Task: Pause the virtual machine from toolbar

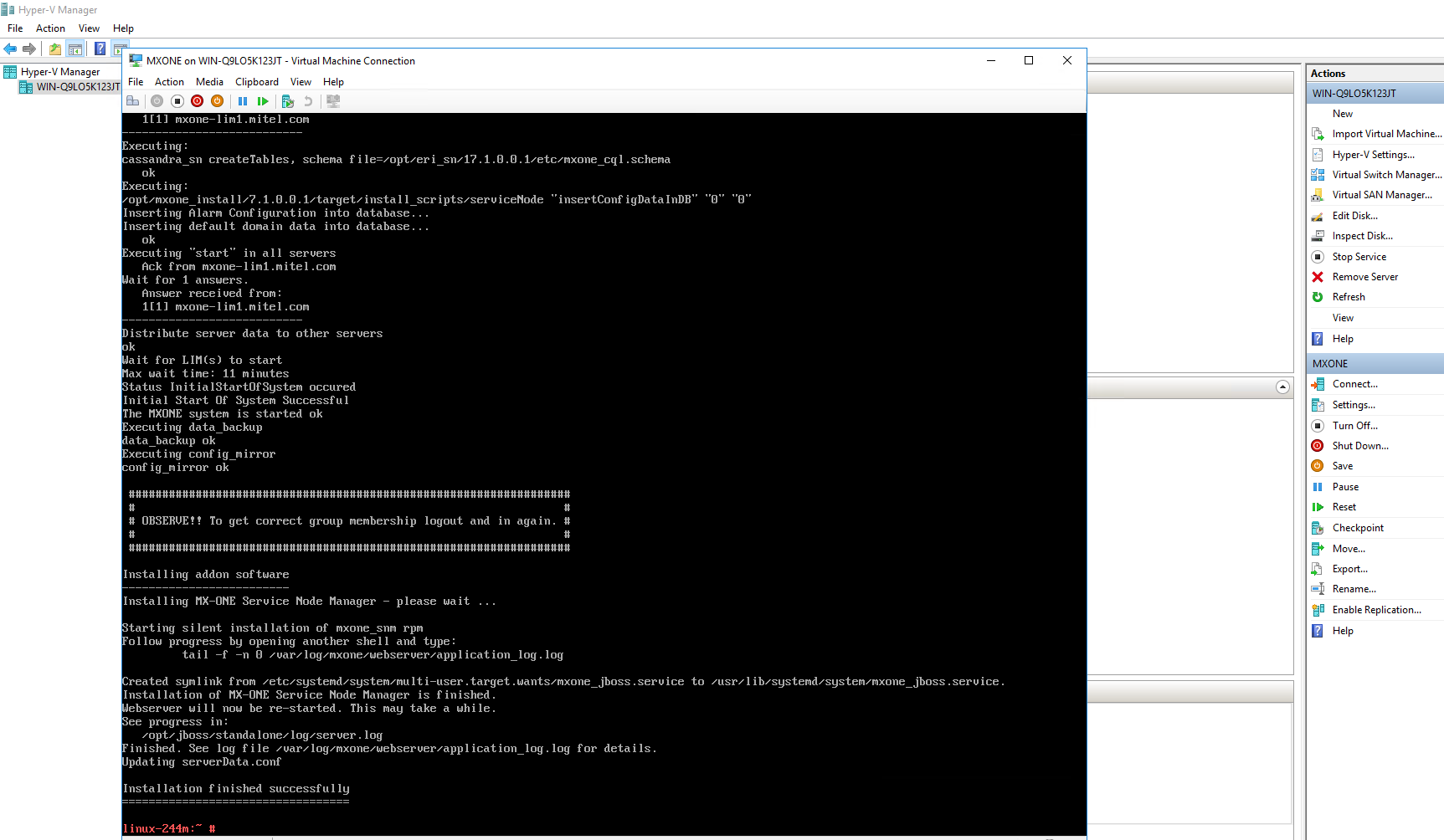Action: (x=243, y=101)
